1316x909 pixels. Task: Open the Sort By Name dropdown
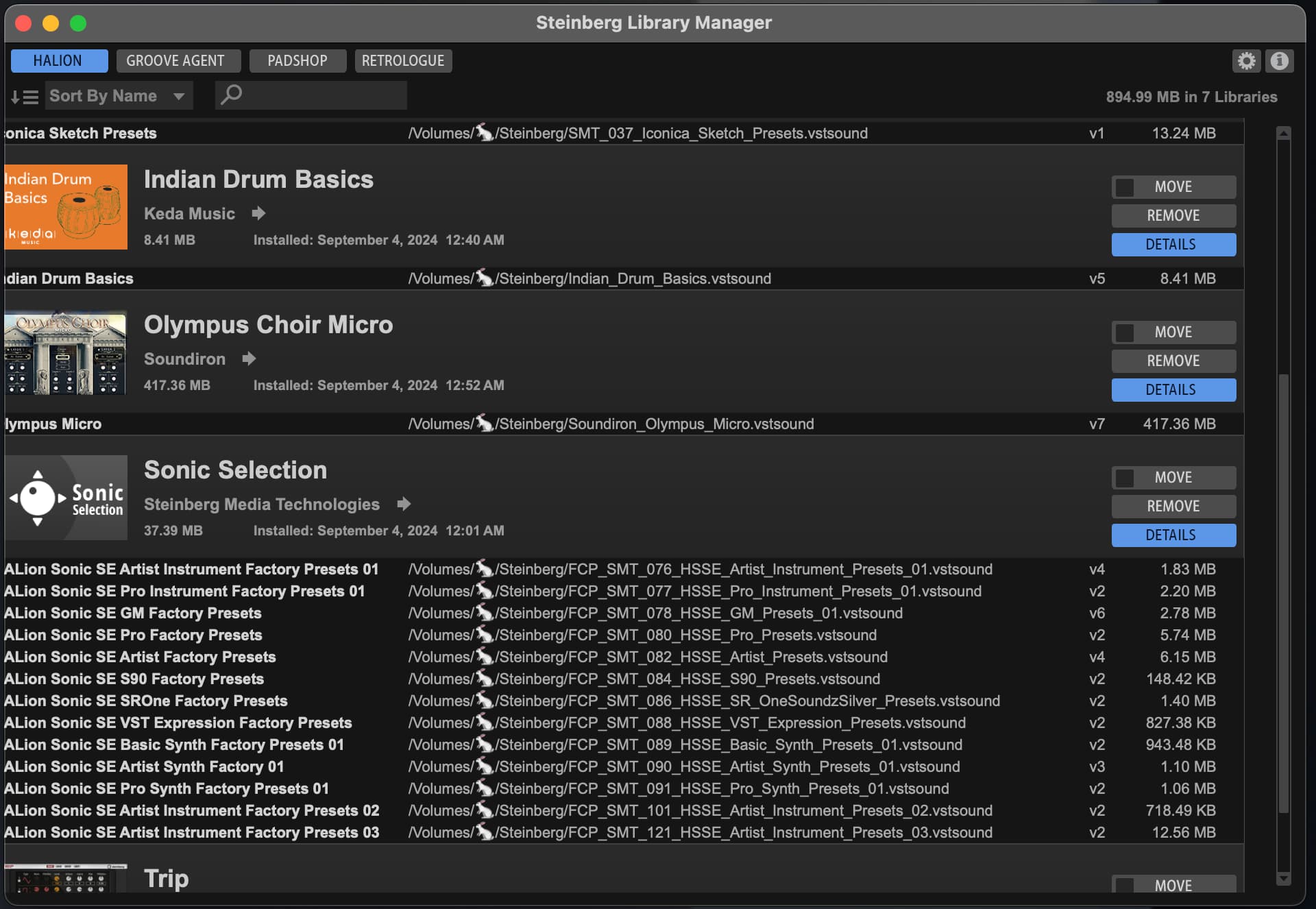119,96
